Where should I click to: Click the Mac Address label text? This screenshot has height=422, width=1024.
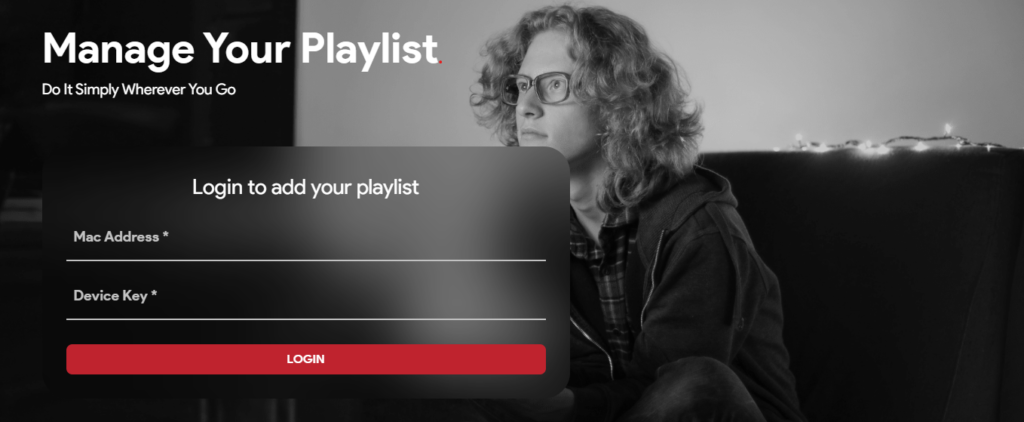coord(116,236)
